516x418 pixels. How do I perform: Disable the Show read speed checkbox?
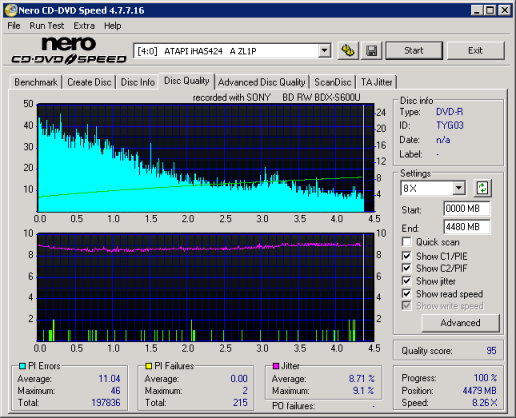(x=406, y=294)
